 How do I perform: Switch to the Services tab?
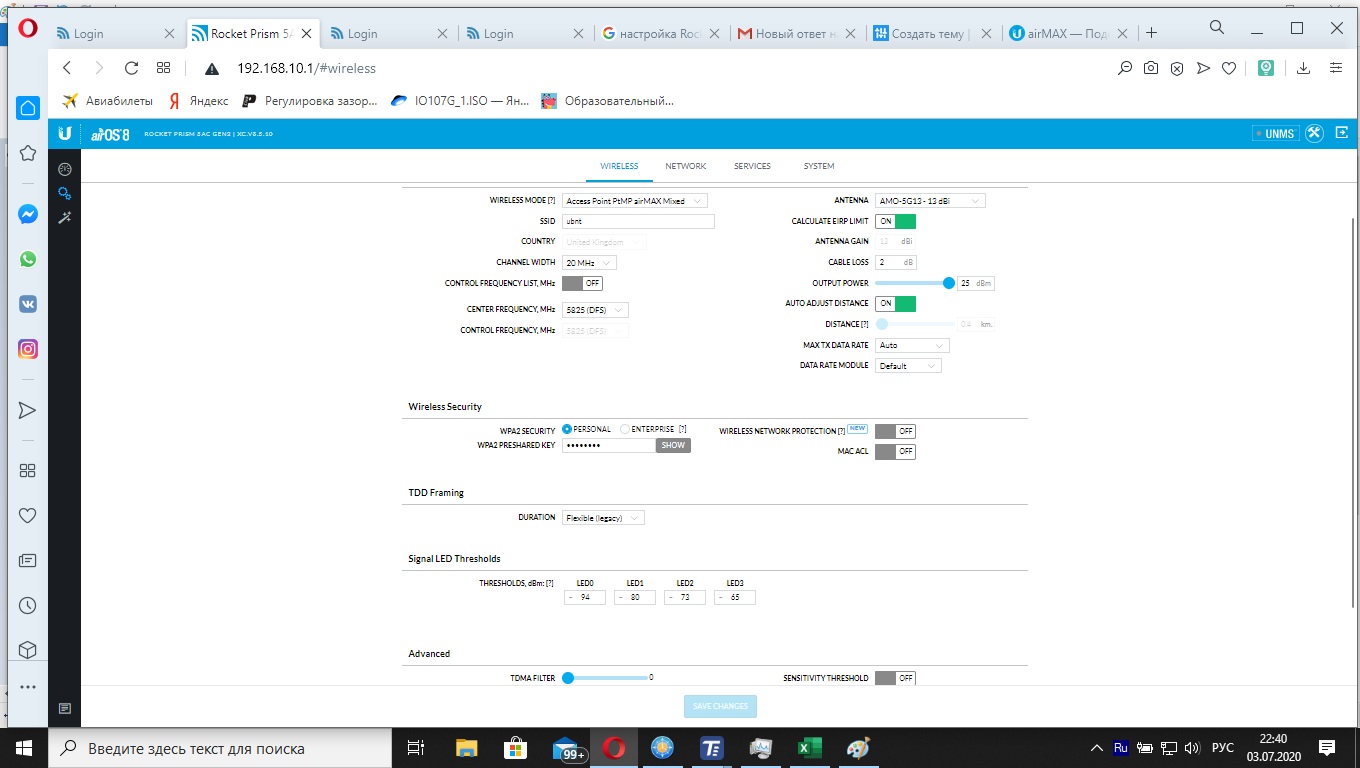[x=752, y=166]
